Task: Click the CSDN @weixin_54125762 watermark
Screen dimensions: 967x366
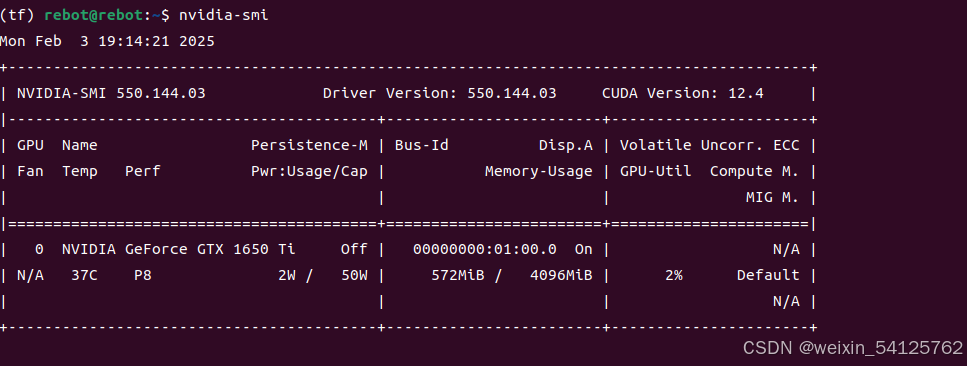Action: pyautogui.click(x=852, y=347)
